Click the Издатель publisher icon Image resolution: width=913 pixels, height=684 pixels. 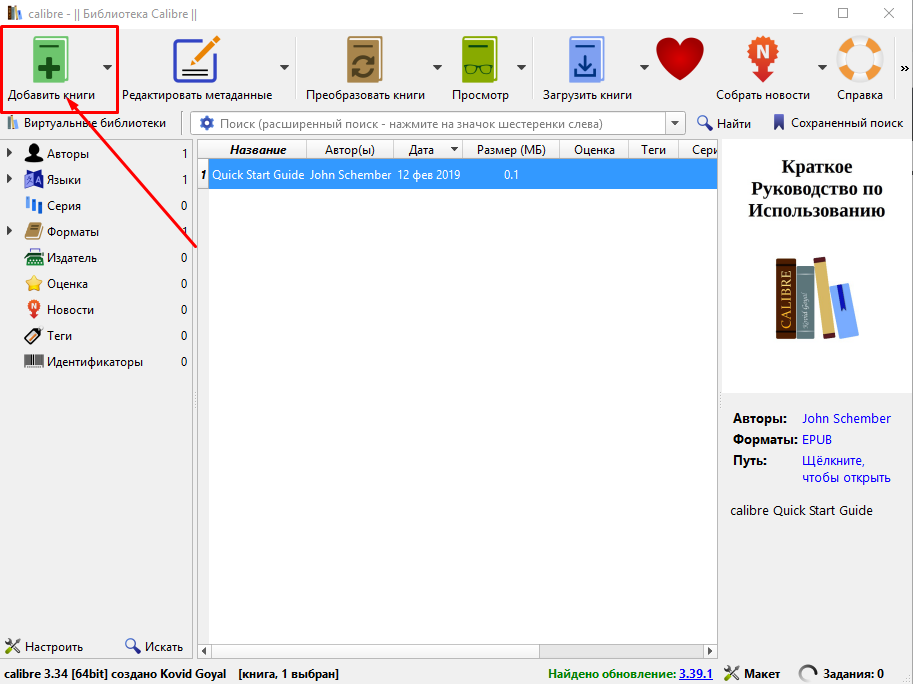pyautogui.click(x=34, y=257)
